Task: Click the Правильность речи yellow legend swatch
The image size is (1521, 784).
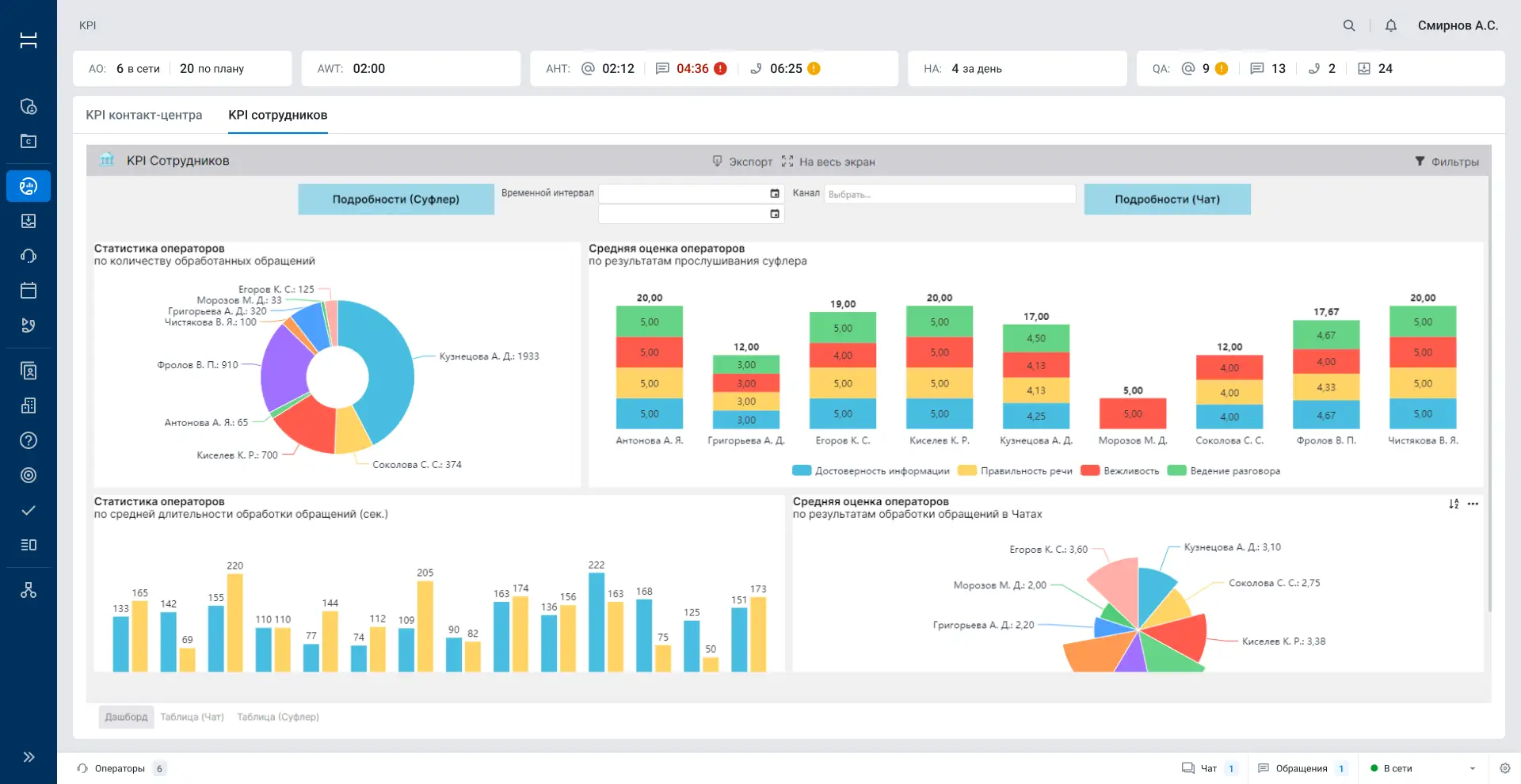Action: point(966,470)
